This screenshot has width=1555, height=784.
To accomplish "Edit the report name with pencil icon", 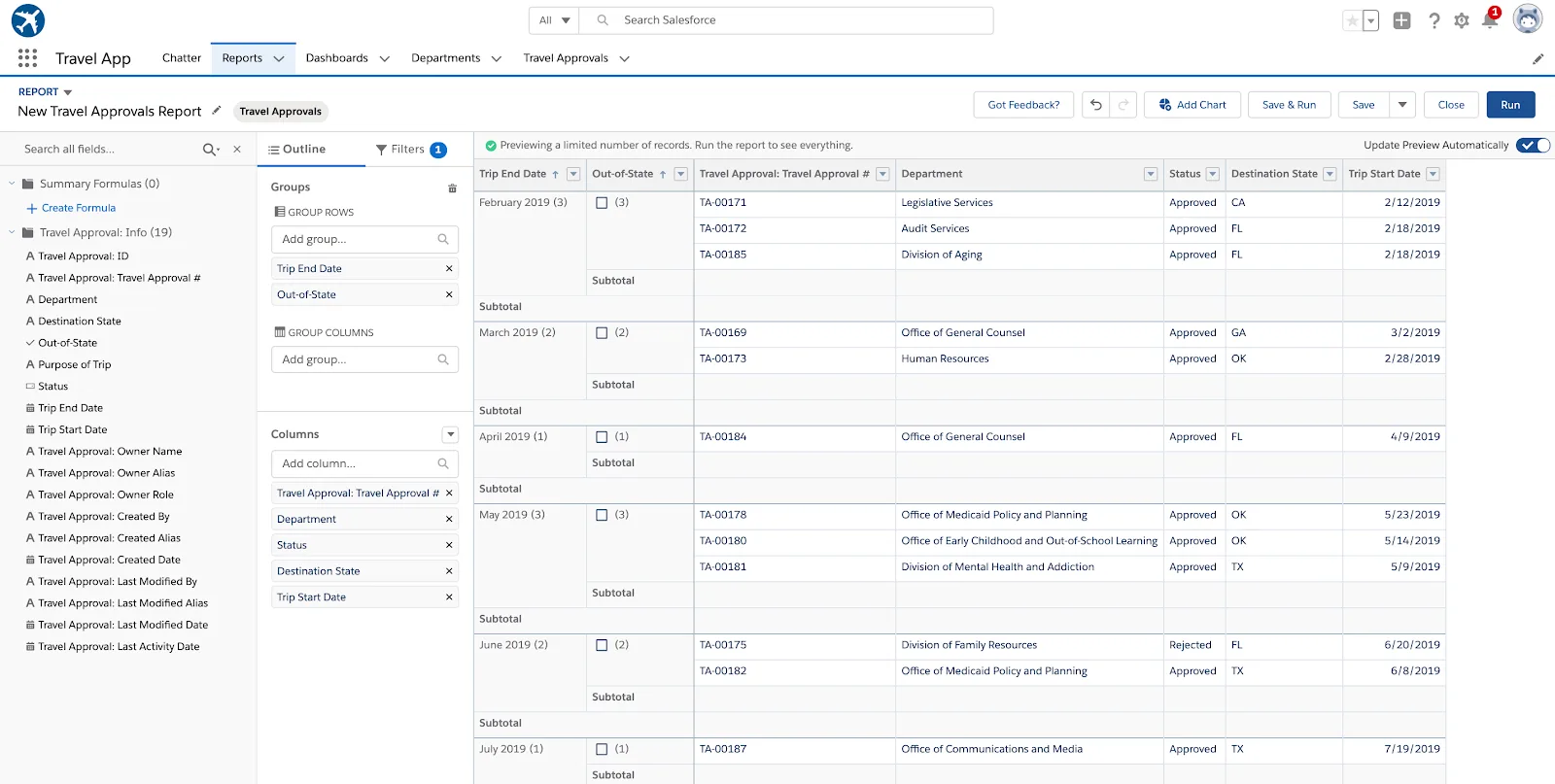I will [217, 110].
